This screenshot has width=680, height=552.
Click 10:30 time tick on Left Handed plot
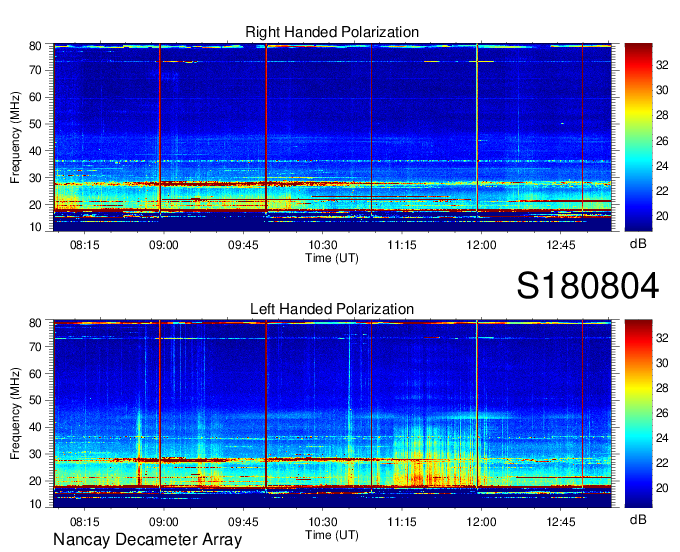tap(323, 522)
